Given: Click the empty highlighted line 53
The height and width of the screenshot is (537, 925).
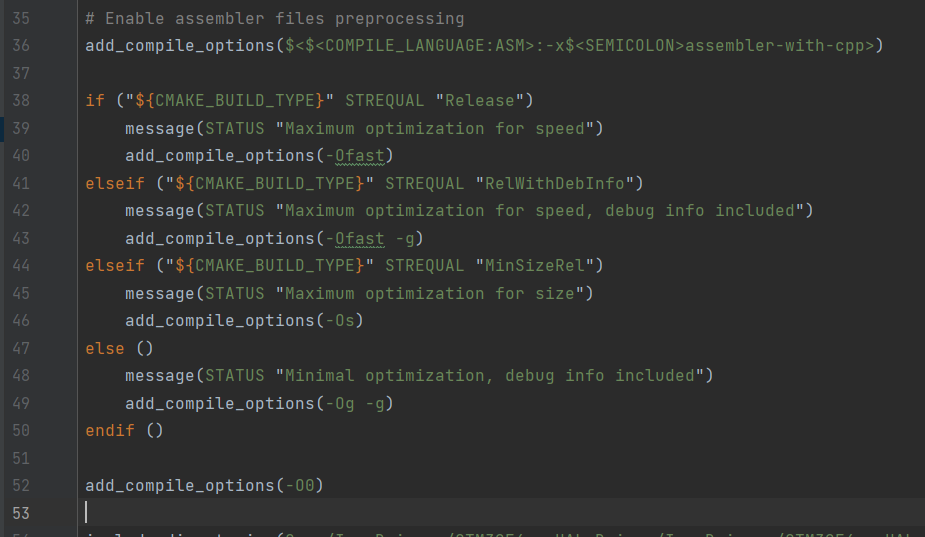Looking at the screenshot, I should [x=400, y=512].
